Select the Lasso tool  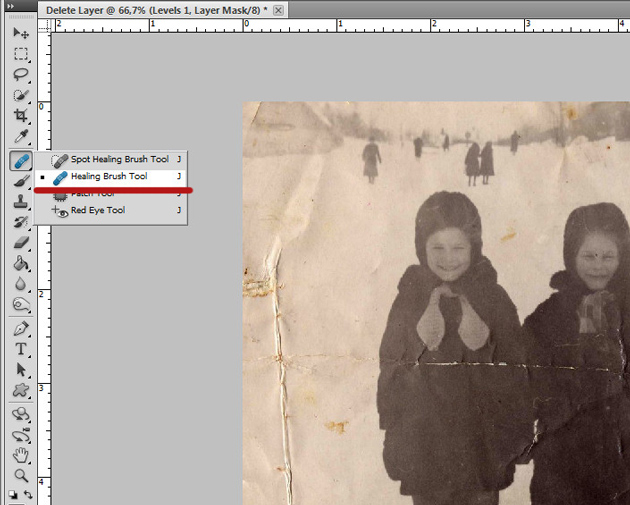pyautogui.click(x=20, y=75)
